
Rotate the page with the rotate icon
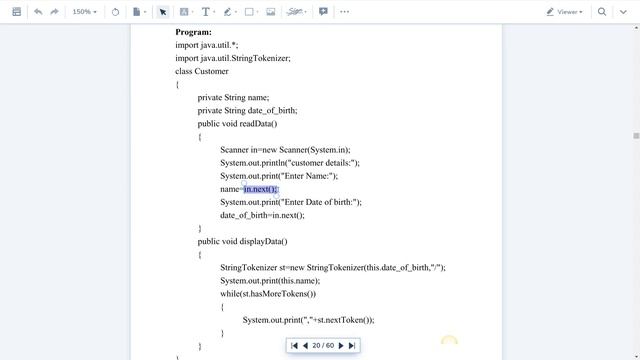(x=115, y=12)
